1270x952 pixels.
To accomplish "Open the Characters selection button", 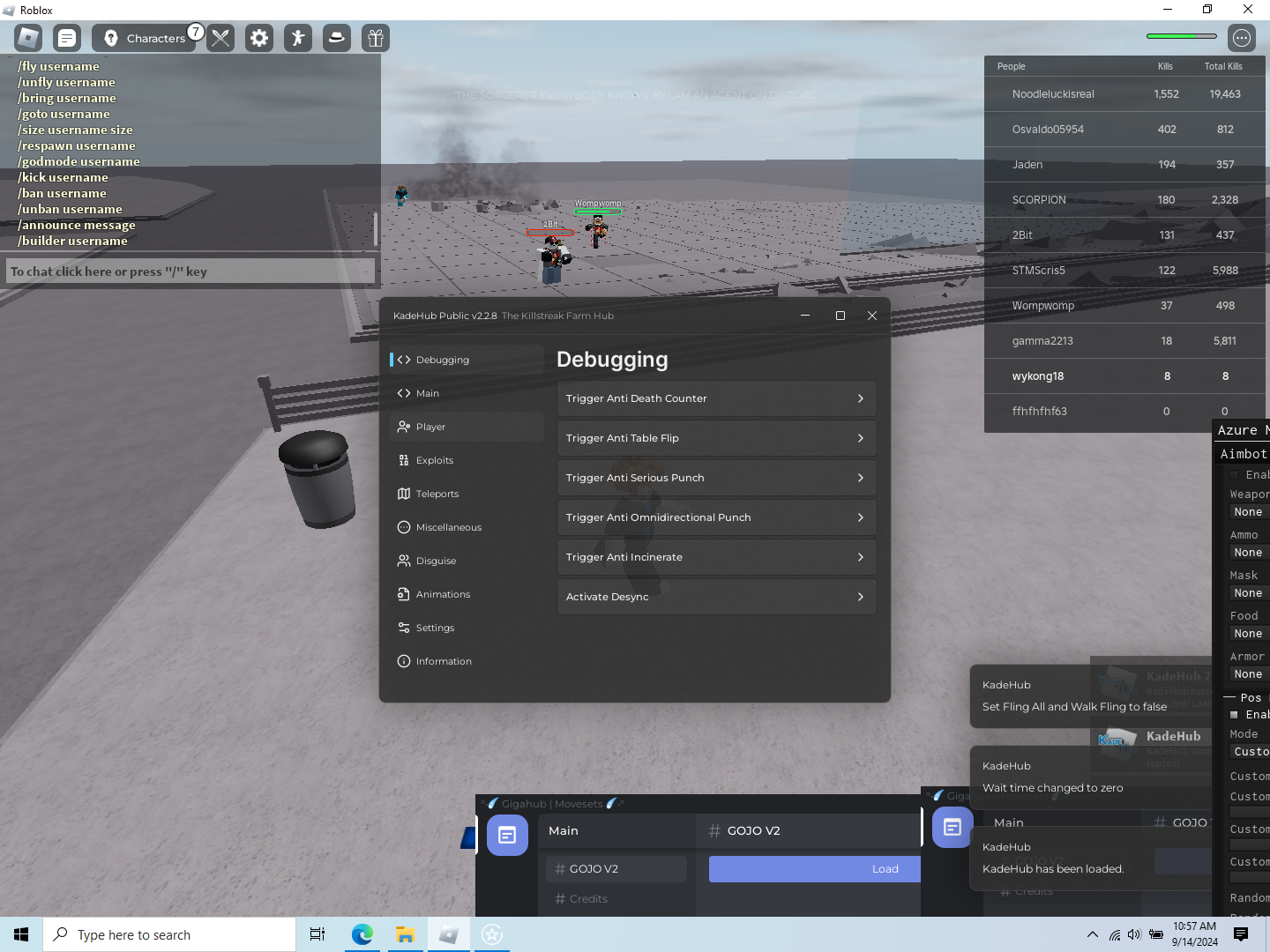I will pos(144,38).
